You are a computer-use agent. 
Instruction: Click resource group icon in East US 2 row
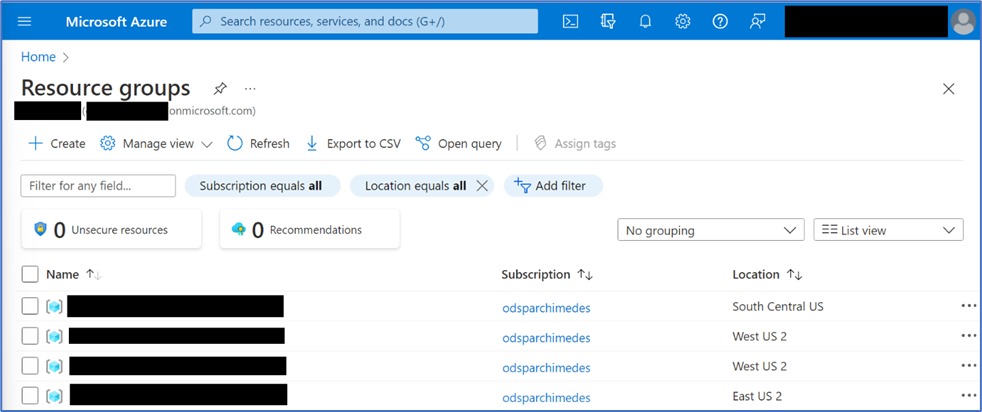coord(54,396)
